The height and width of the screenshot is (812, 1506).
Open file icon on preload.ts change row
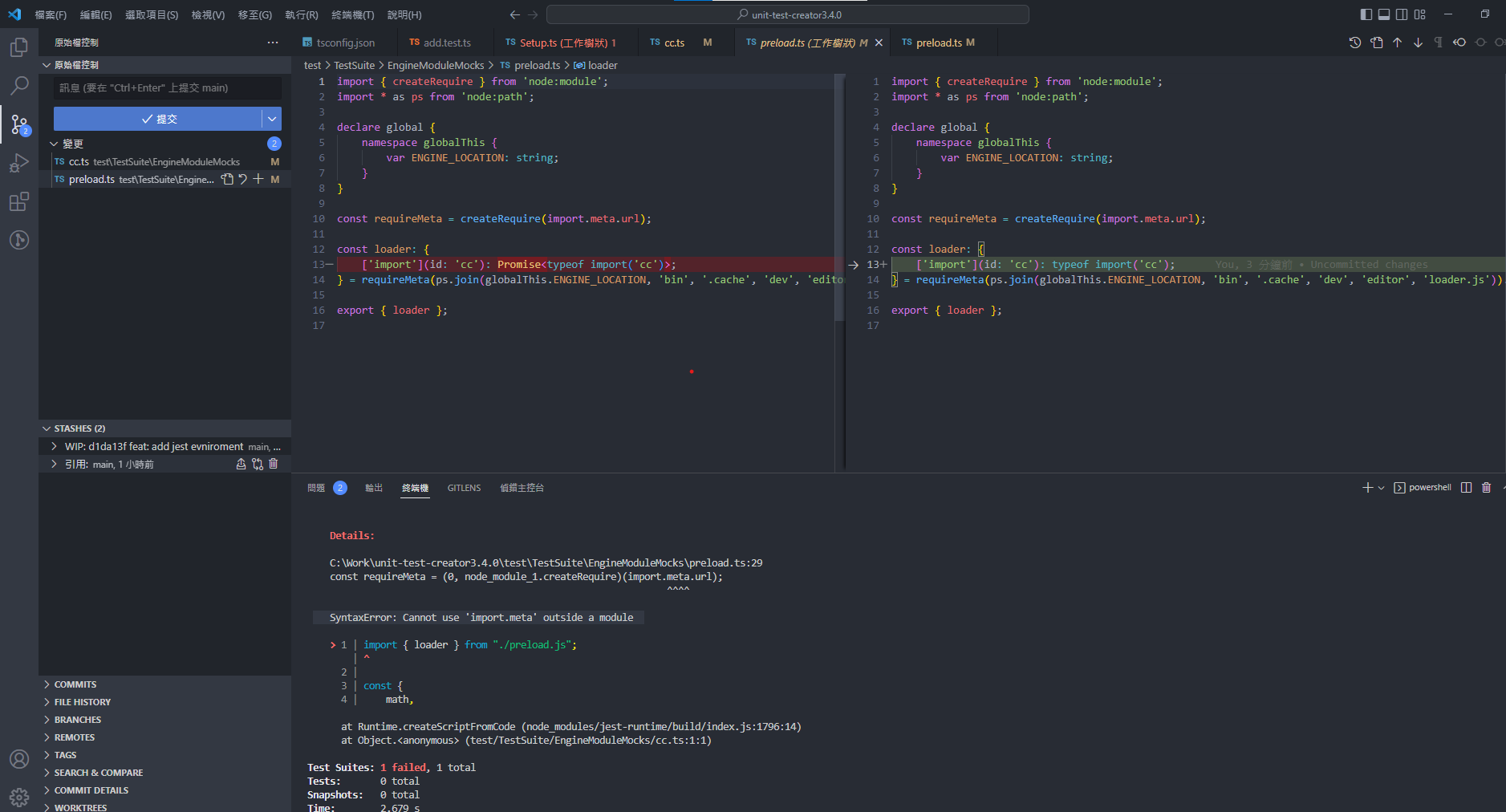tap(227, 180)
